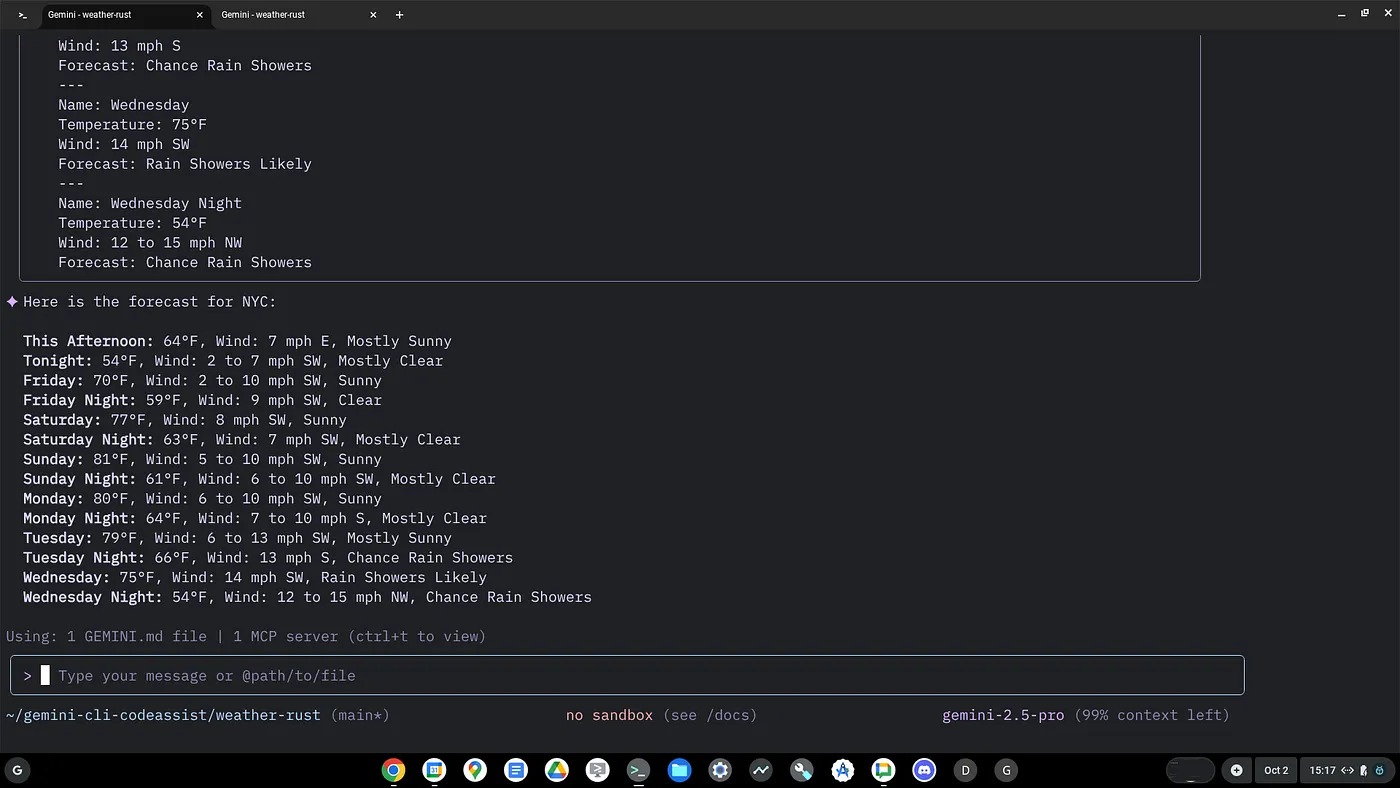Click the terminal icon left of tabs

point(22,15)
